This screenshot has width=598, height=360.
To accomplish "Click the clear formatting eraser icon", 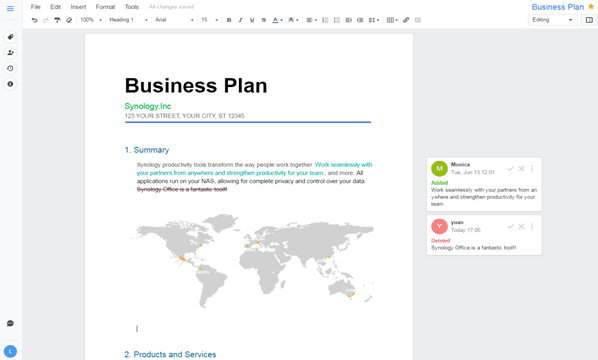I will point(69,20).
